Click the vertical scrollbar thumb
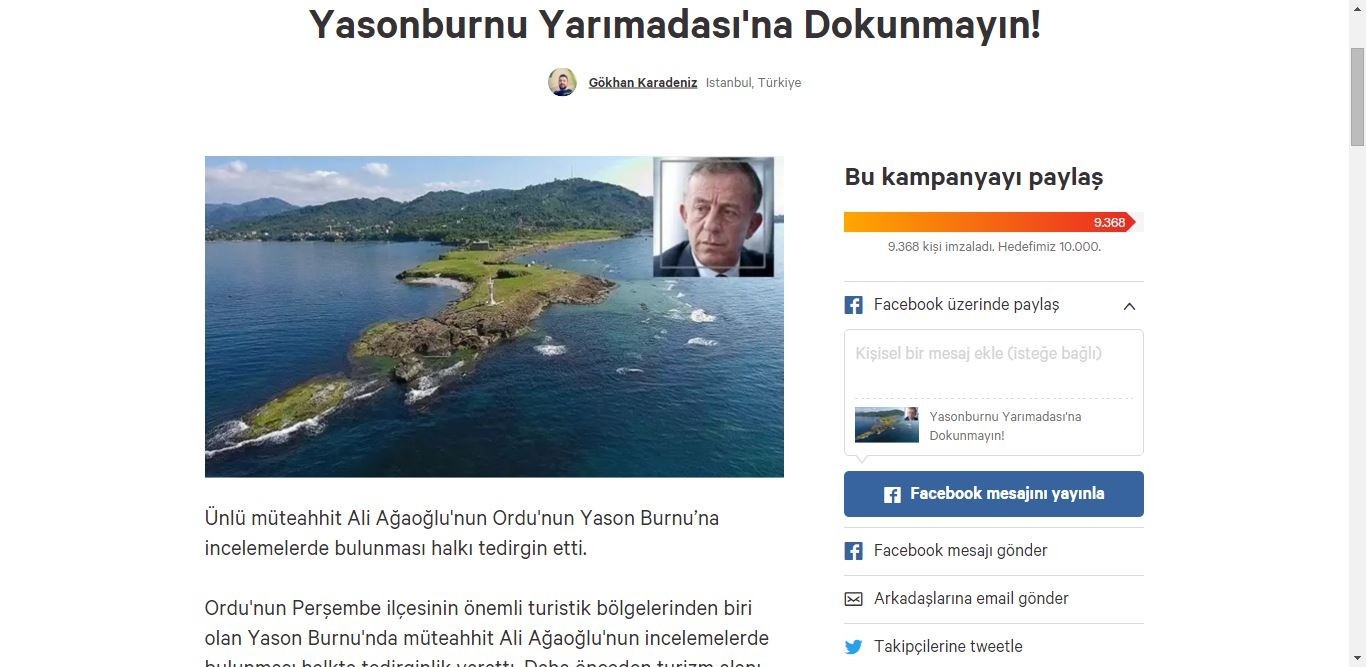Viewport: 1366px width, 667px height. tap(1357, 97)
